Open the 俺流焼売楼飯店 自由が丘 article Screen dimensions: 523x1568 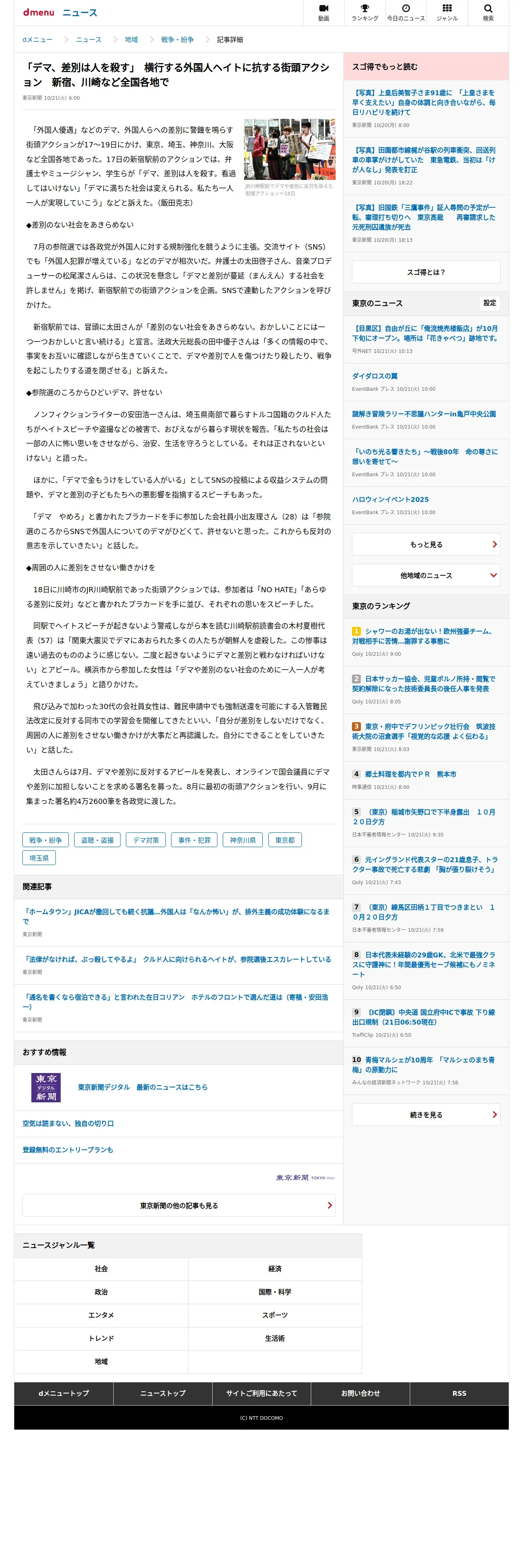coord(426,333)
